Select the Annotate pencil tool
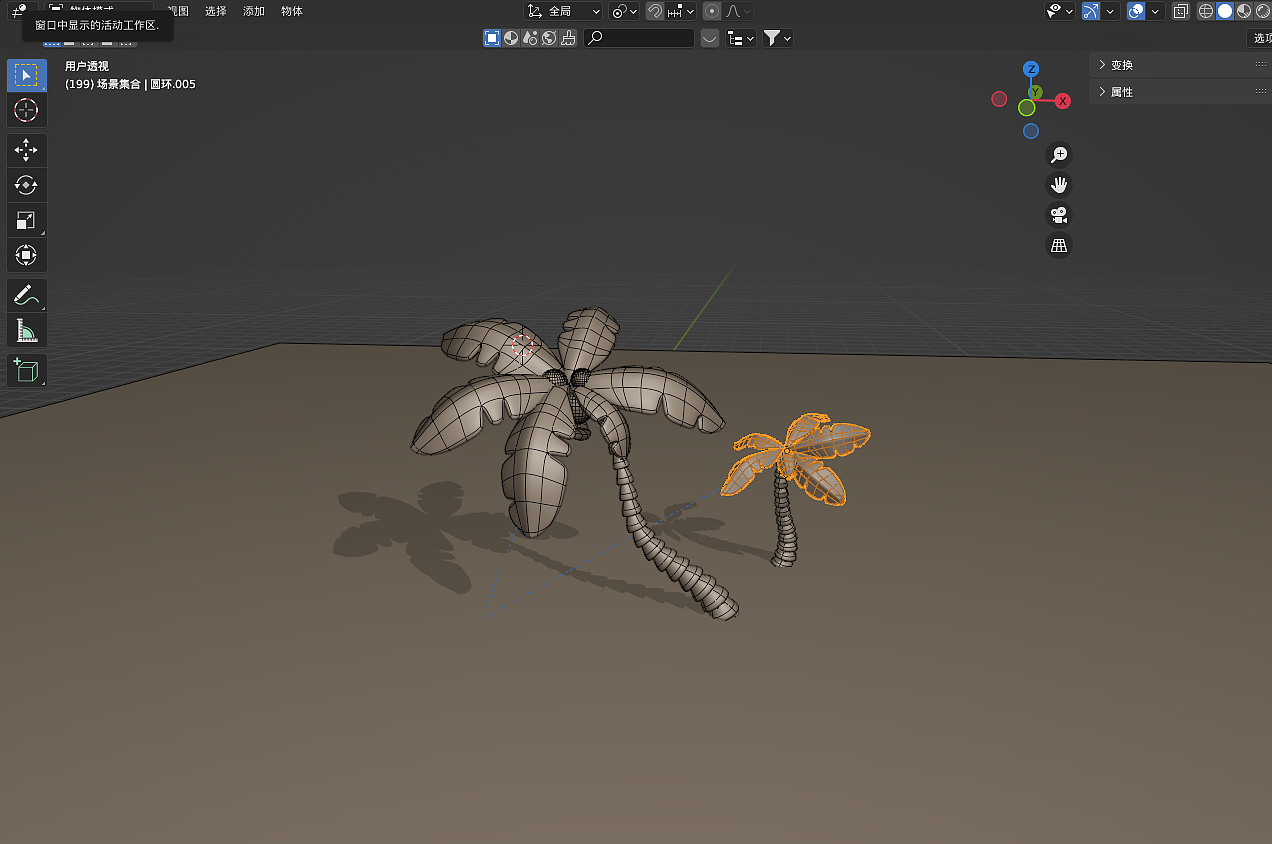1272x844 pixels. 26,295
